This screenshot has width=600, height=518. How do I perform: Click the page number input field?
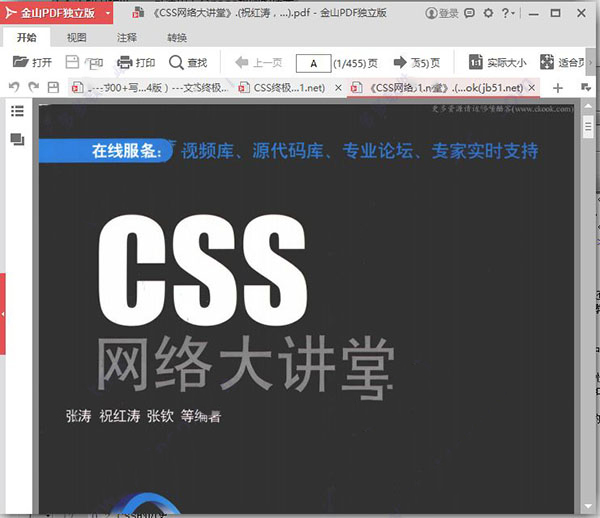pos(313,63)
